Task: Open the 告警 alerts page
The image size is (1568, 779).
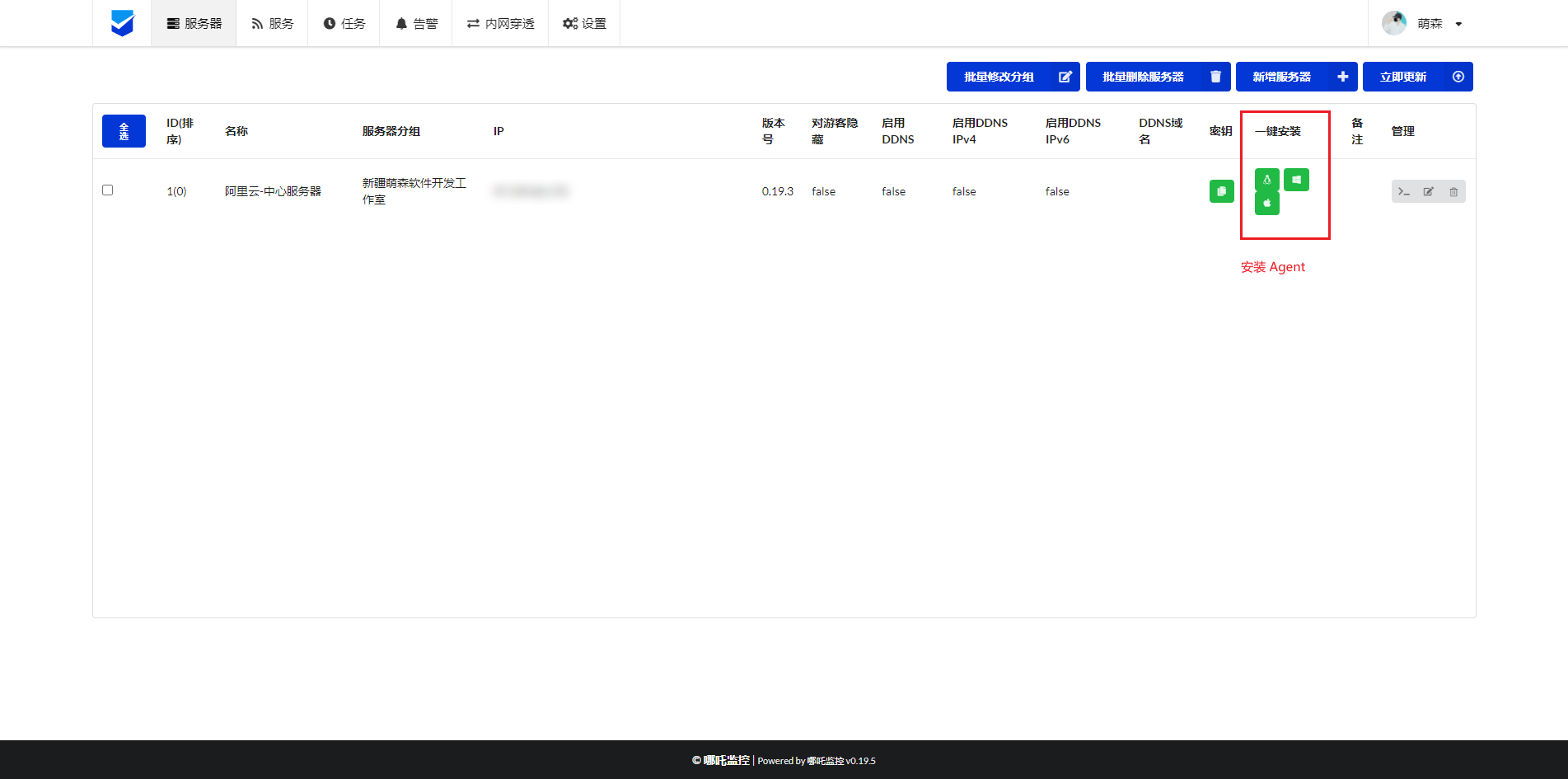Action: click(416, 23)
